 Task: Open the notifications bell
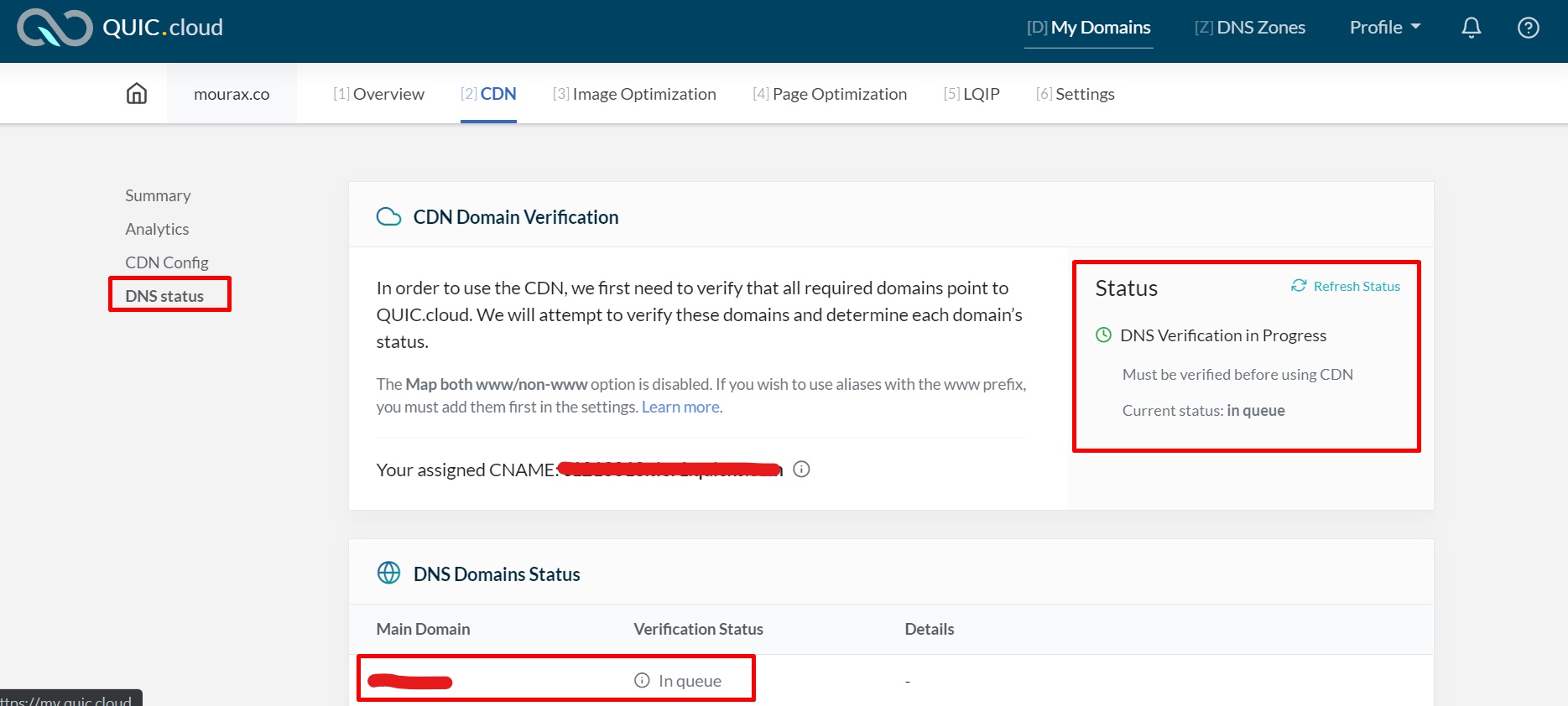[x=1472, y=28]
